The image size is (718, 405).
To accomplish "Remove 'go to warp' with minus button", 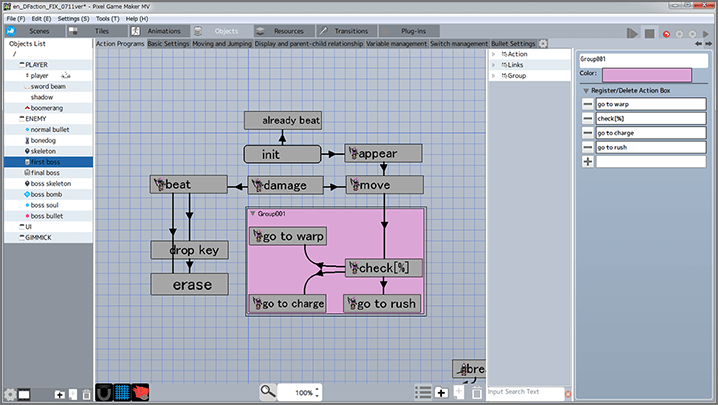I will pyautogui.click(x=587, y=104).
